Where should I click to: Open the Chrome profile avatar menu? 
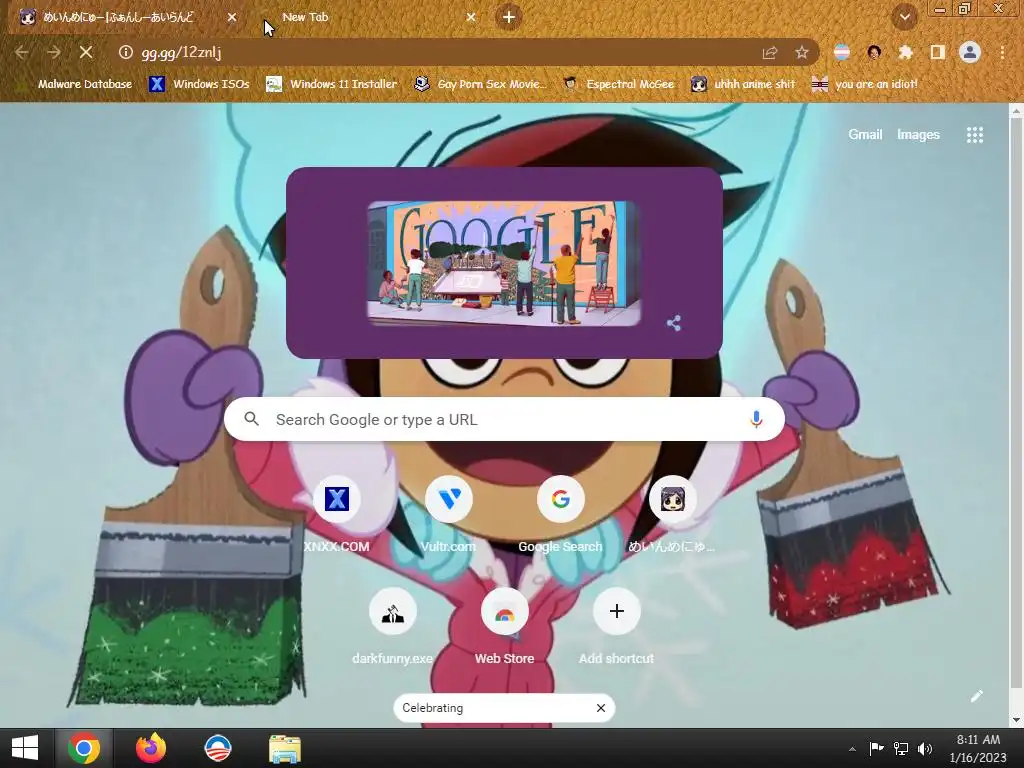[x=970, y=52]
